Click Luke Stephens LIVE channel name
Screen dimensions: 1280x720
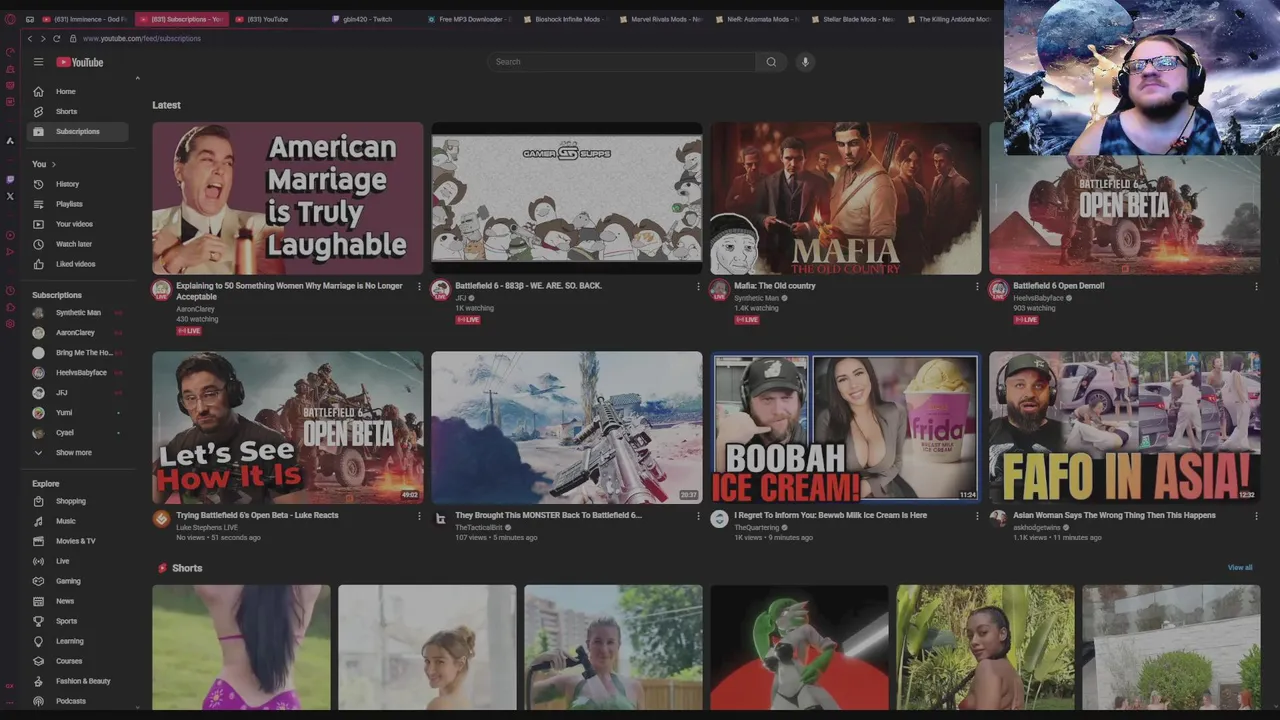click(x=207, y=527)
